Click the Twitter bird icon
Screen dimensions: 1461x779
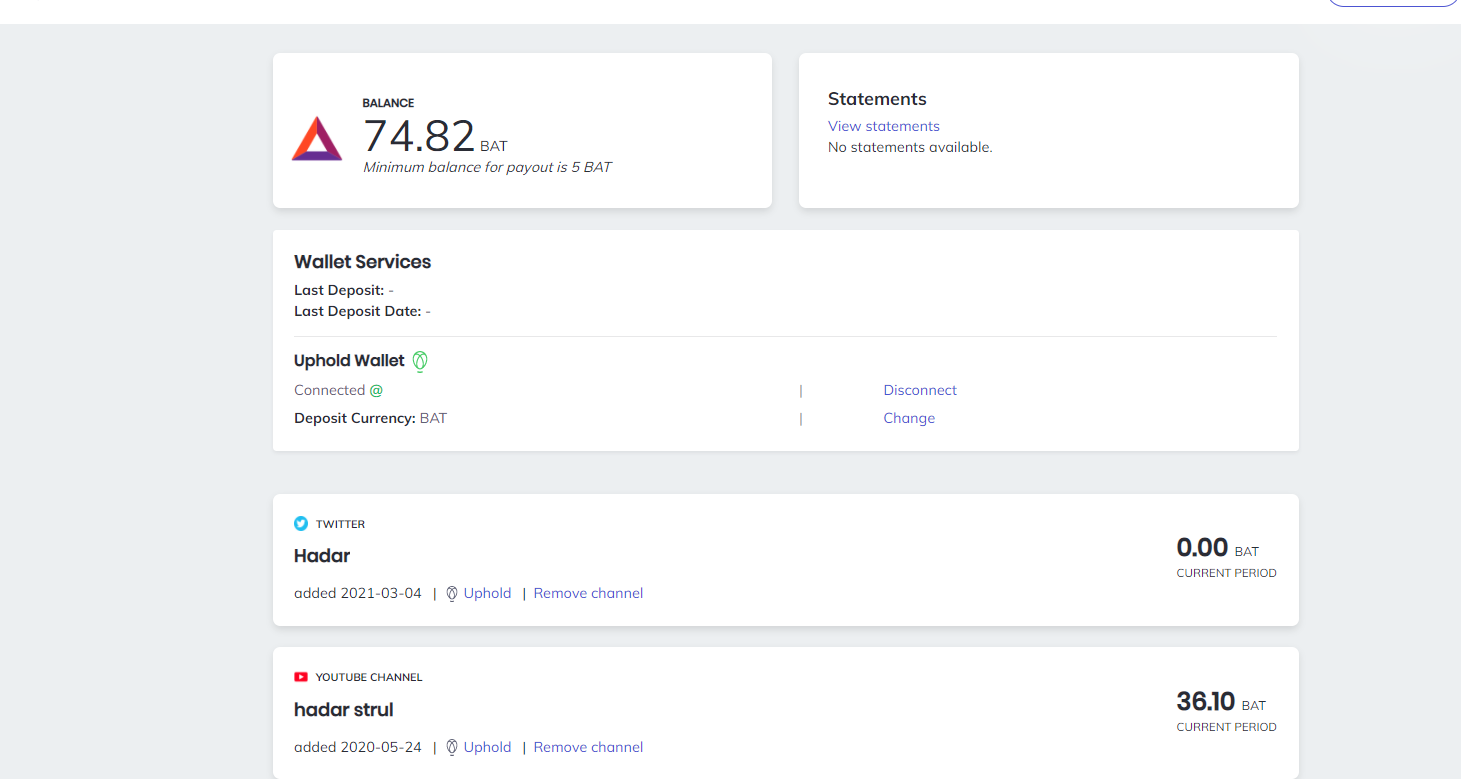[x=301, y=523]
